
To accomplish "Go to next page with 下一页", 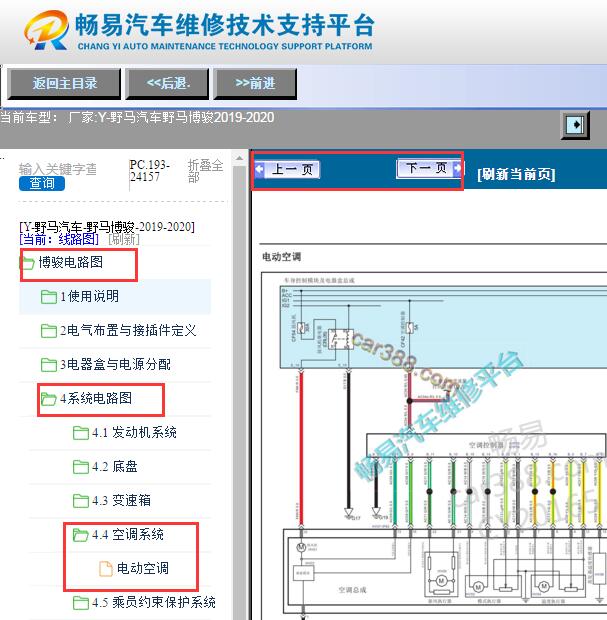I will pos(429,168).
